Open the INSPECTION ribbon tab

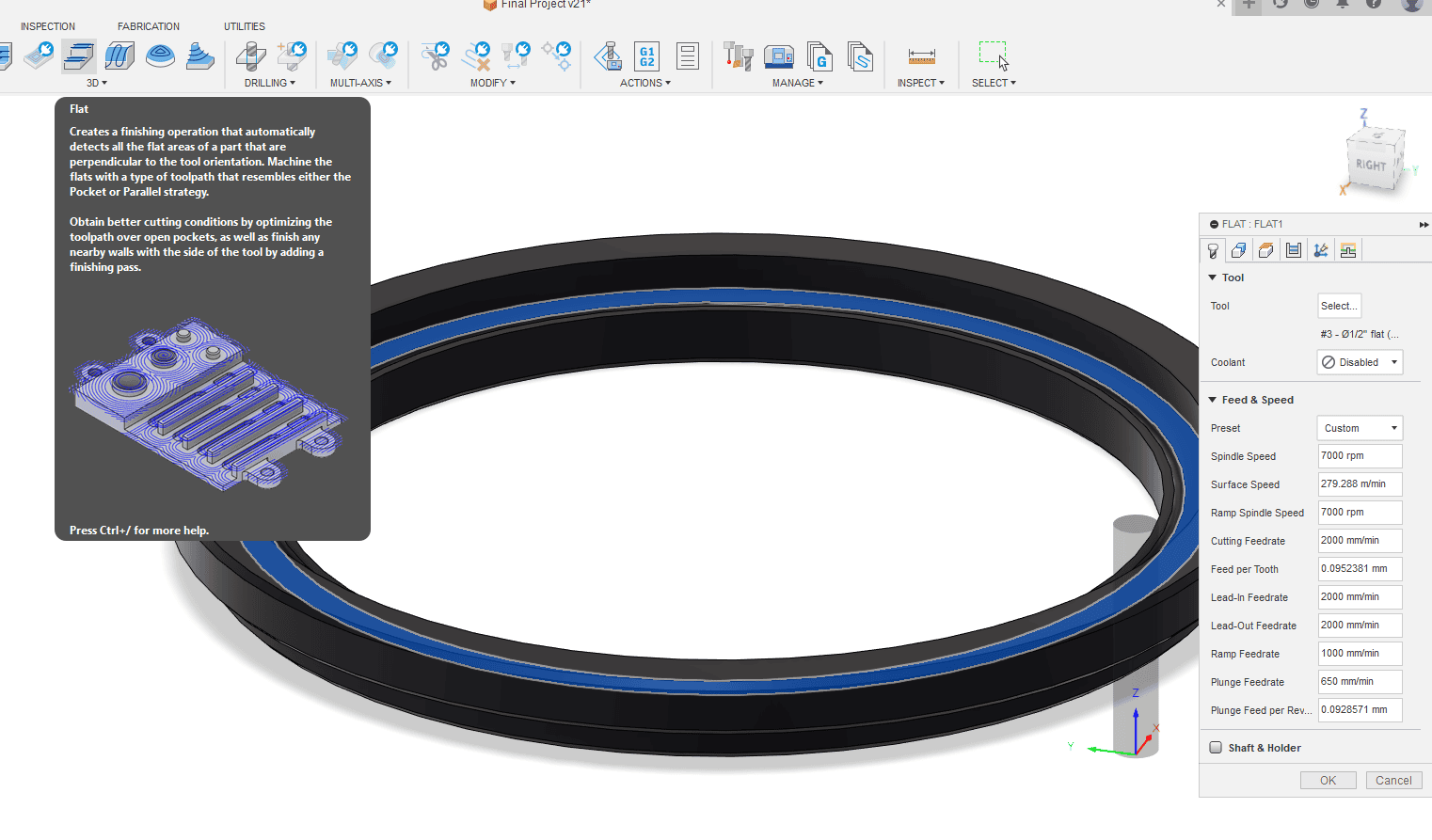(48, 26)
